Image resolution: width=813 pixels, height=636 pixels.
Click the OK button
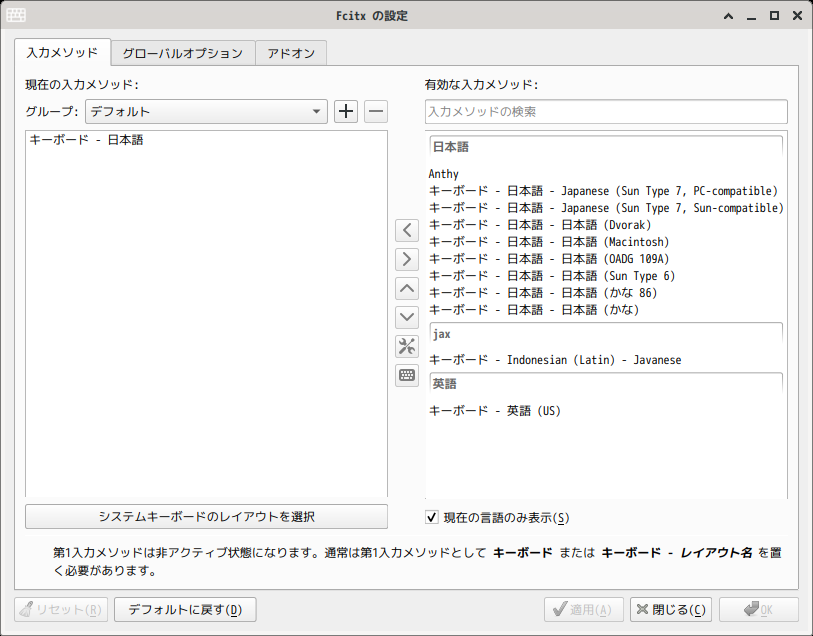click(759, 610)
